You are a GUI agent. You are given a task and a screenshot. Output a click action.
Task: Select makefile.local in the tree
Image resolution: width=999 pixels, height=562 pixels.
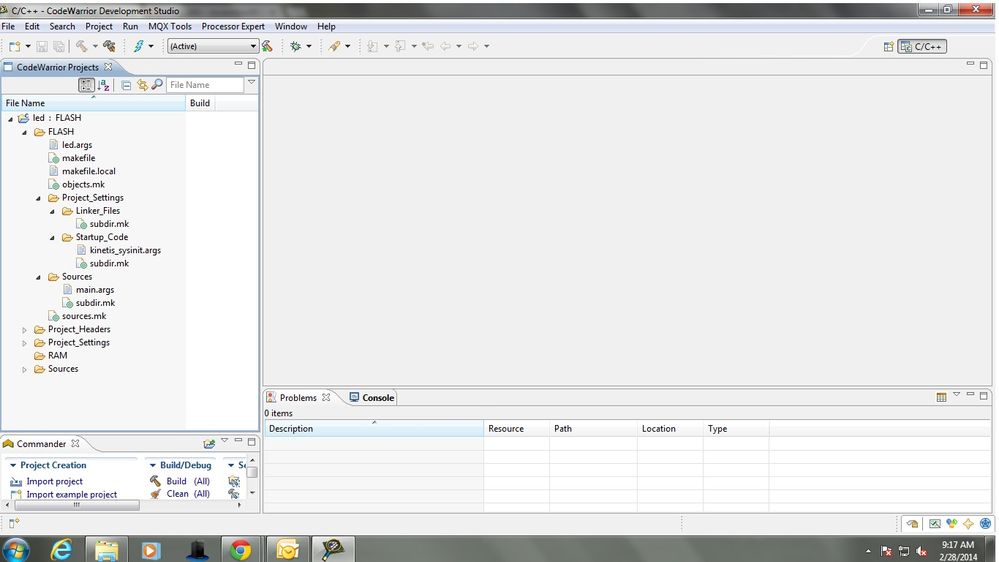click(x=89, y=171)
